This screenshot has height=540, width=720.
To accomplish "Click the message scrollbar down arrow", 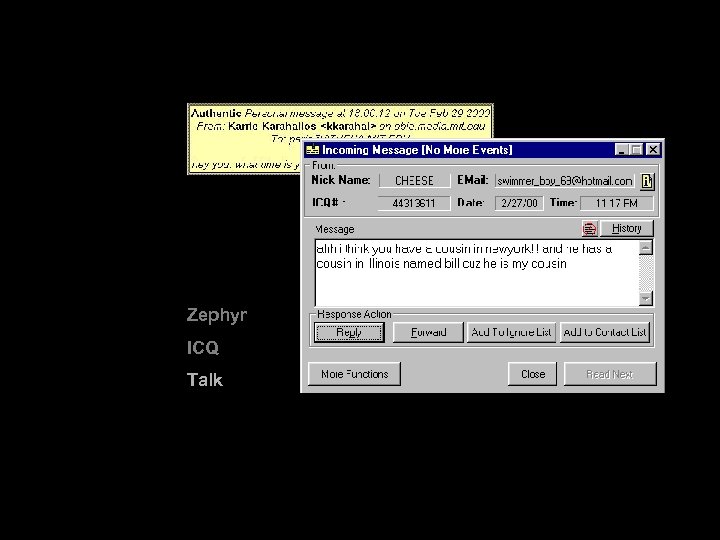I will click(646, 298).
